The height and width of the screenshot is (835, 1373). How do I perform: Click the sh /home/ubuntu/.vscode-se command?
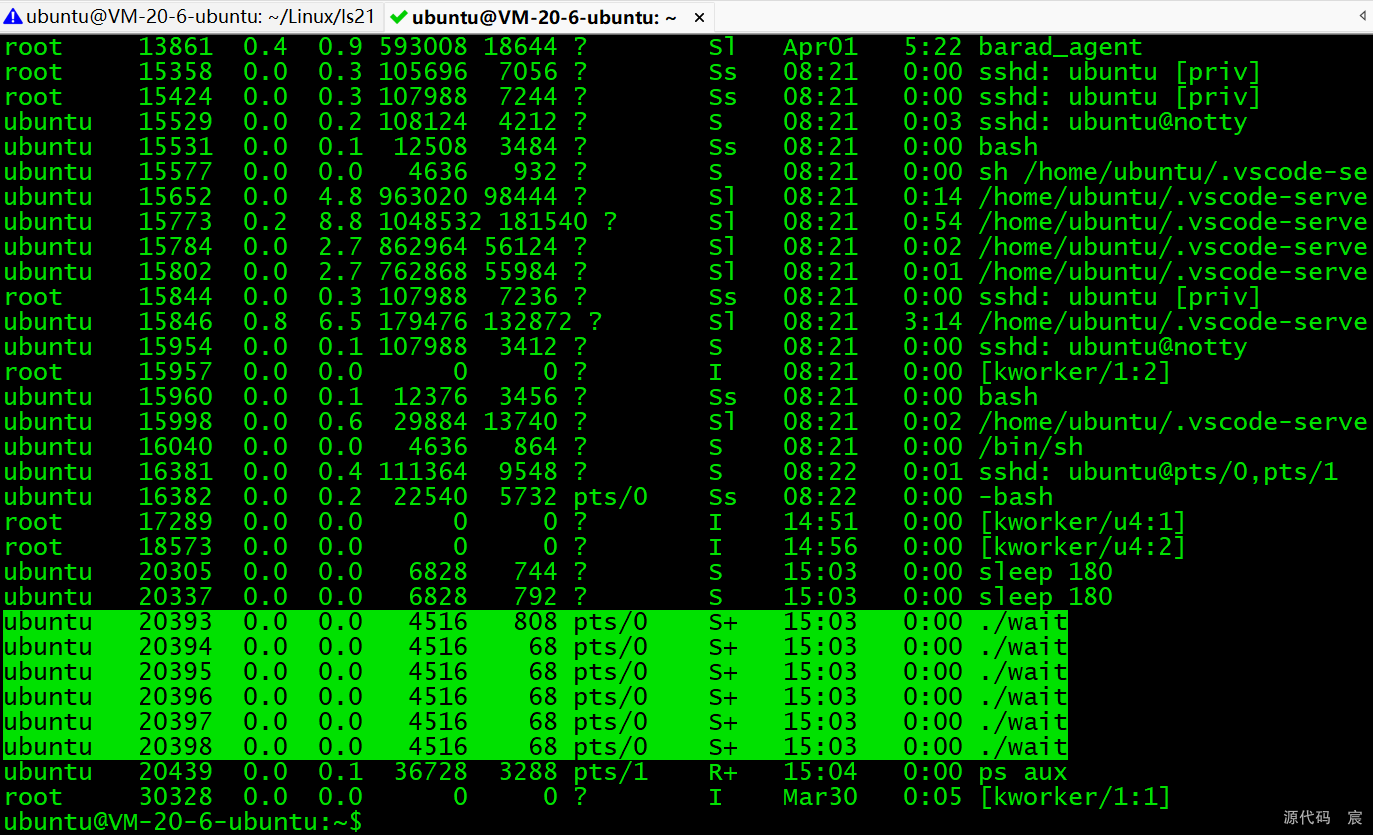pyautogui.click(x=1173, y=172)
